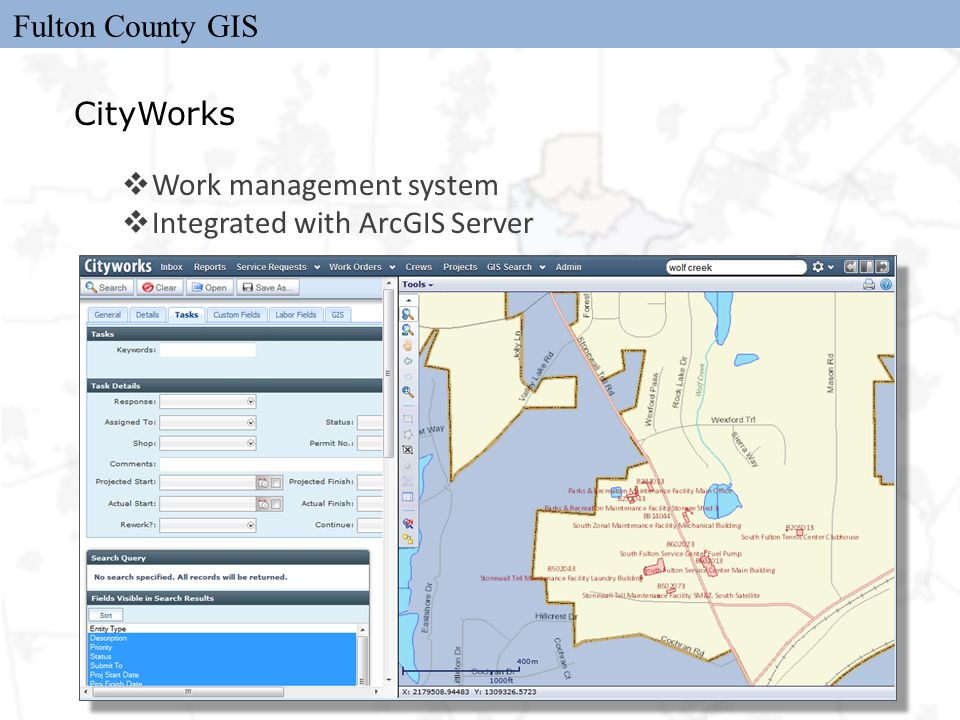Viewport: 960px width, 720px height.
Task: Select Proj Start Date in fields list
Action: coord(222,675)
